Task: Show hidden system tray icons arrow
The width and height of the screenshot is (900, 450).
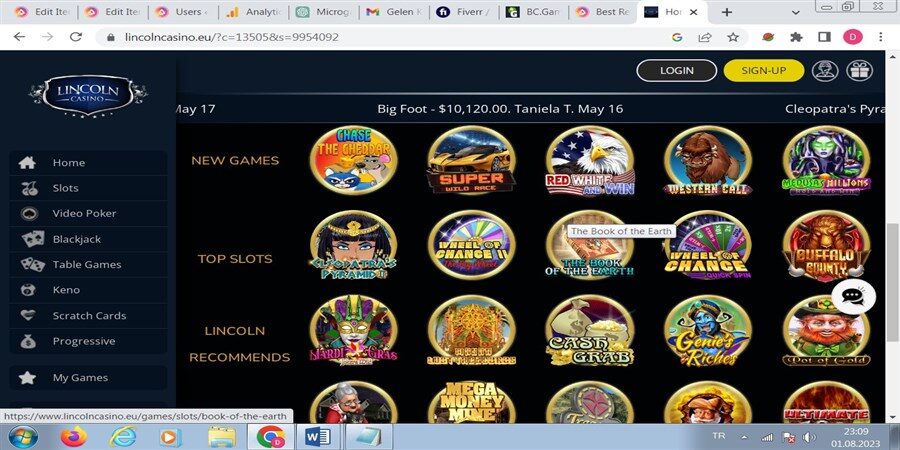Action: point(744,437)
